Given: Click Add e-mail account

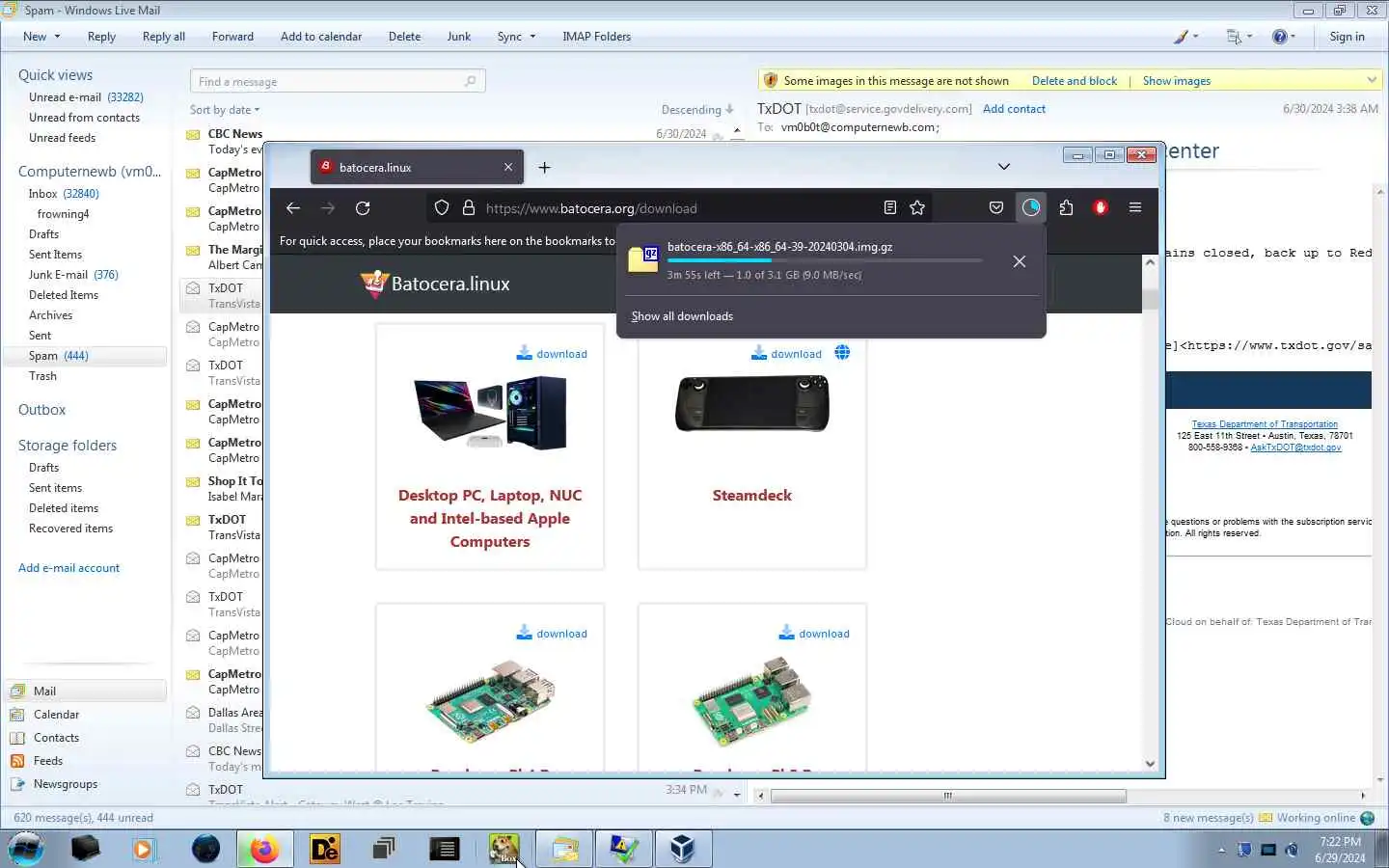Looking at the screenshot, I should 68,568.
